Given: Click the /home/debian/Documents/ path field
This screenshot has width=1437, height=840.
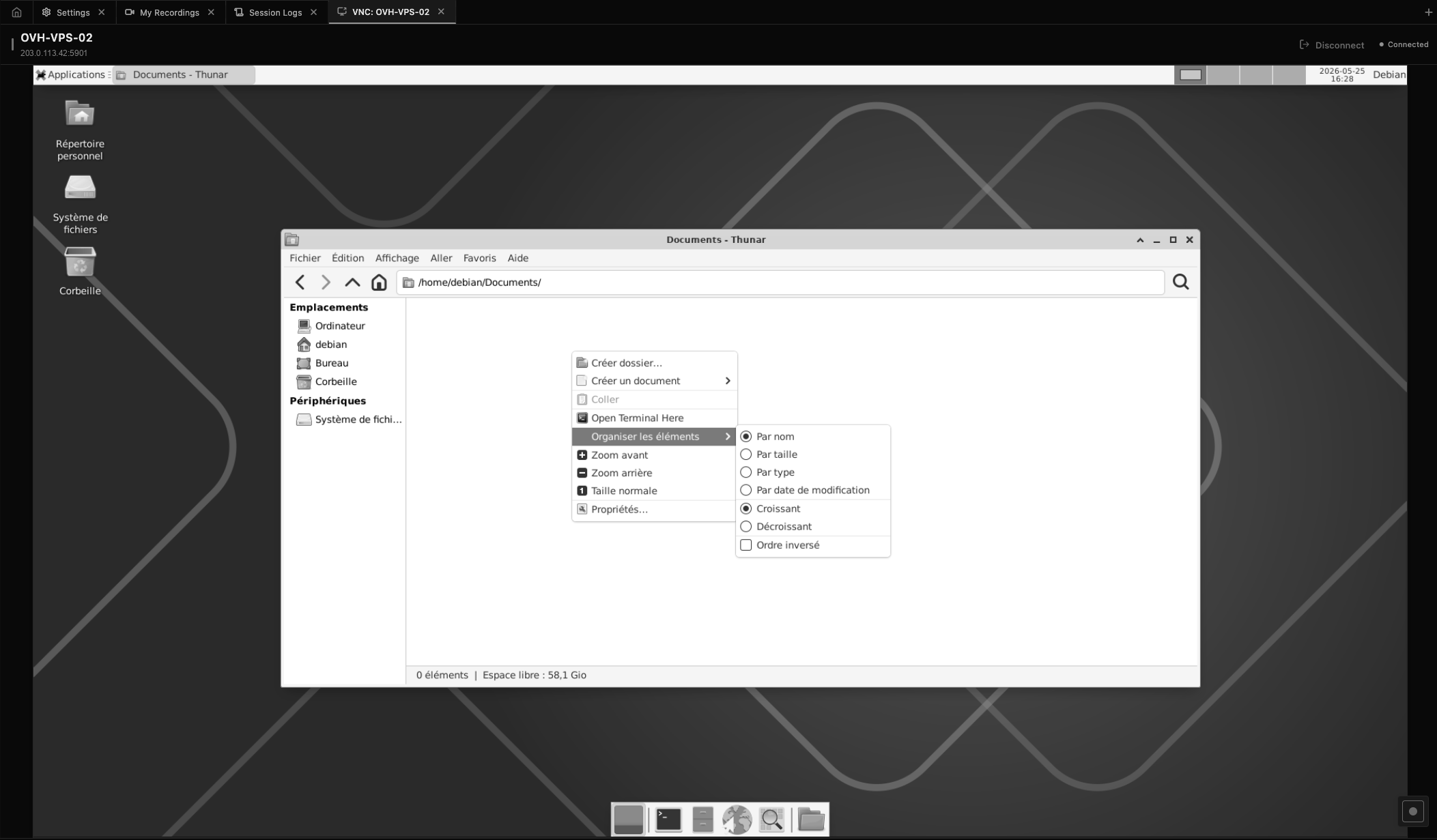Looking at the screenshot, I should click(780, 283).
